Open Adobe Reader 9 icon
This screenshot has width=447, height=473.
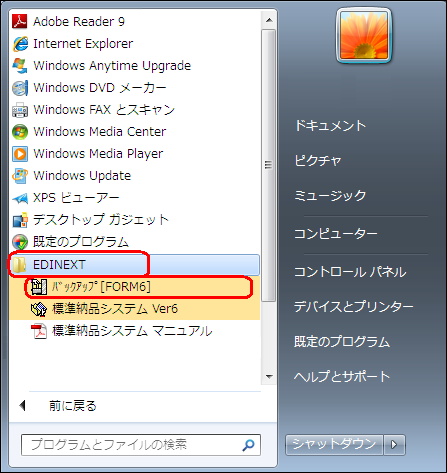[x=20, y=22]
